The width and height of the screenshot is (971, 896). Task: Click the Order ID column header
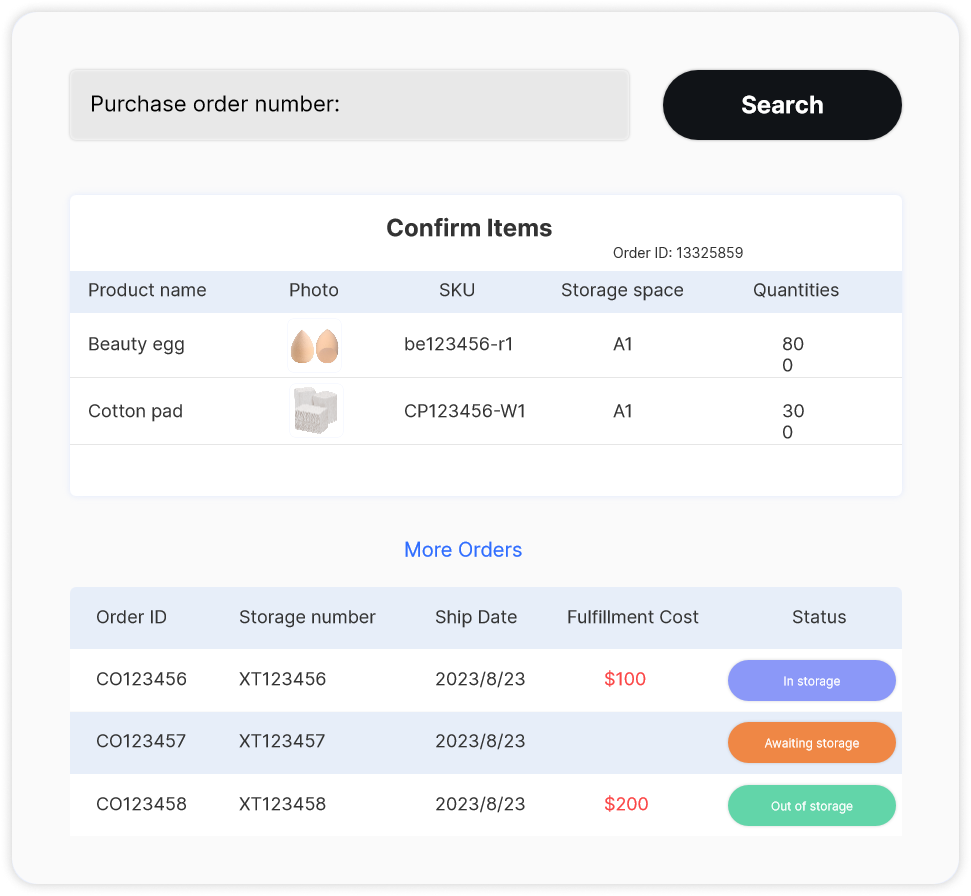[131, 617]
